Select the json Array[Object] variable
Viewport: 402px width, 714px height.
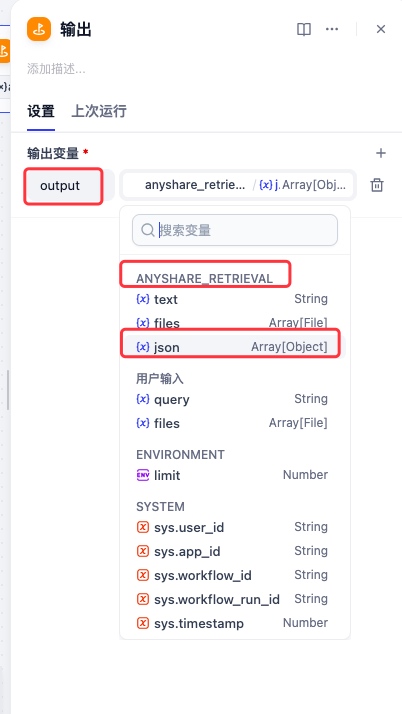[232, 347]
